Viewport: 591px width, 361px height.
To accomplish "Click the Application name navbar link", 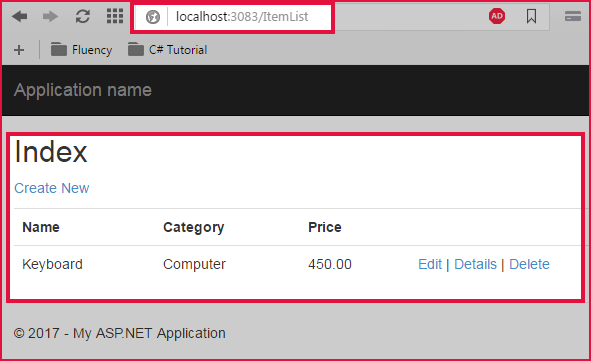I will pos(83,90).
